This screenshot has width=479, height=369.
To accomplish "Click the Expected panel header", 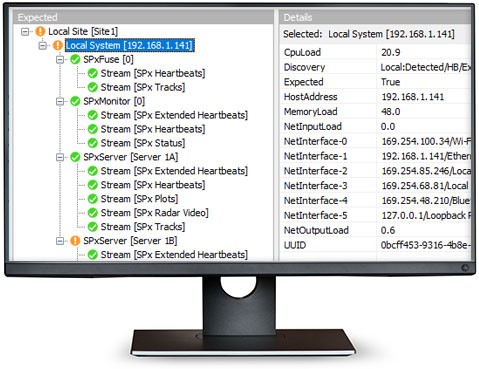I will click(143, 17).
